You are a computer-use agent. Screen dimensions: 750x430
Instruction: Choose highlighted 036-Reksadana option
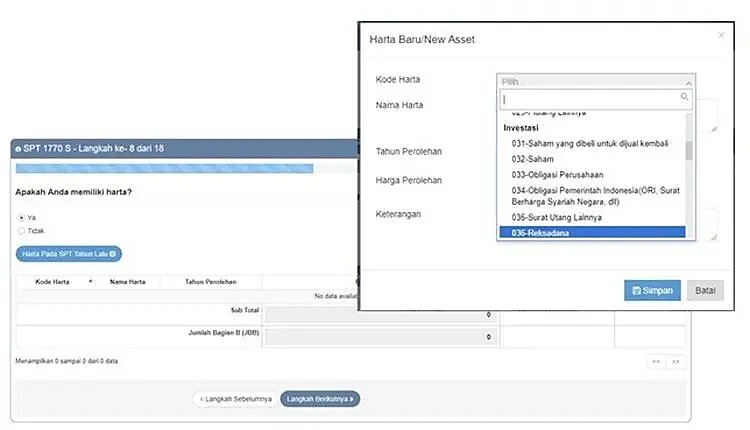592,232
